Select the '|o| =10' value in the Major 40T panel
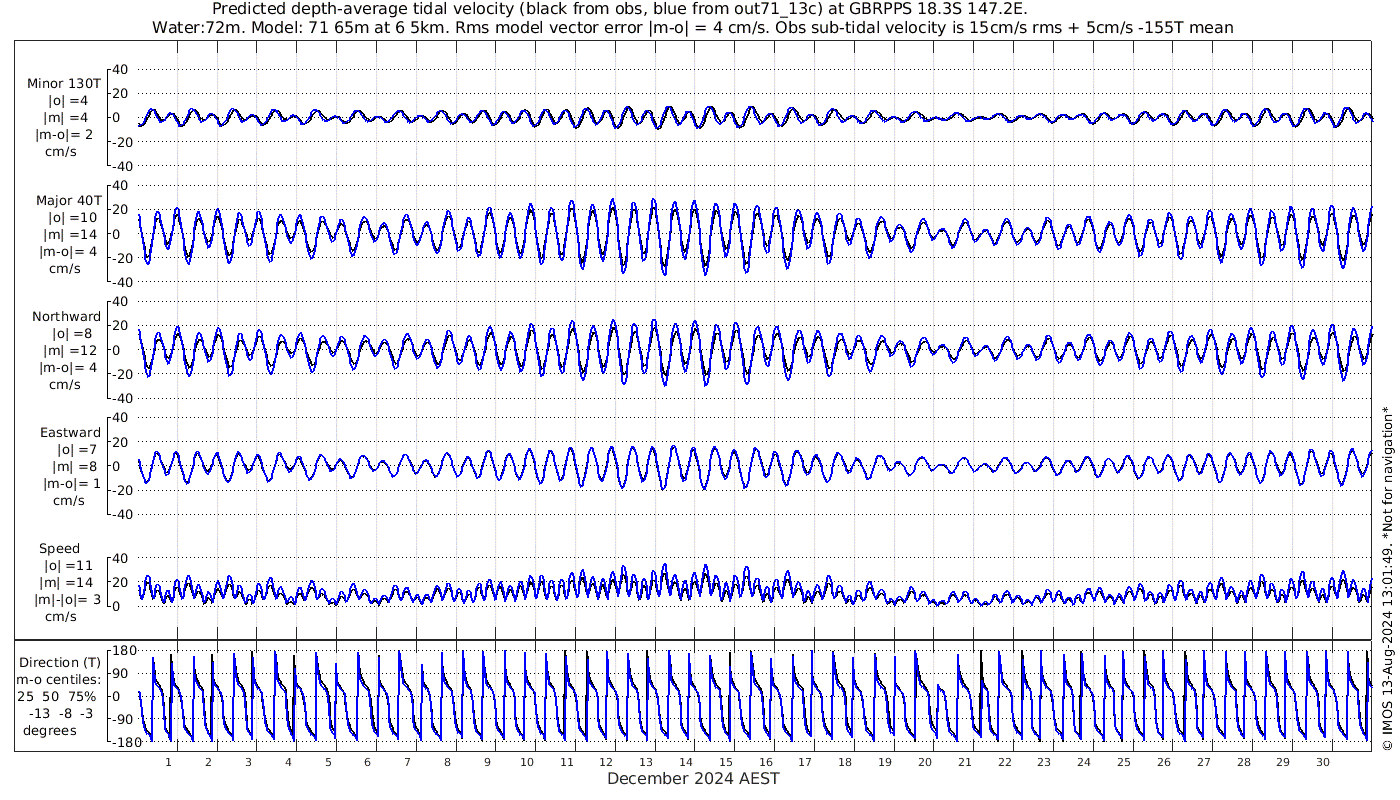Image resolution: width=1400 pixels, height=800 pixels. (73, 217)
